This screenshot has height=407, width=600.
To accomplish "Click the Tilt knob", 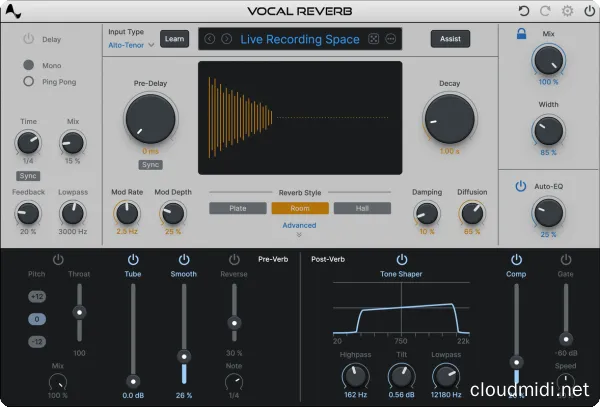I will coord(401,376).
